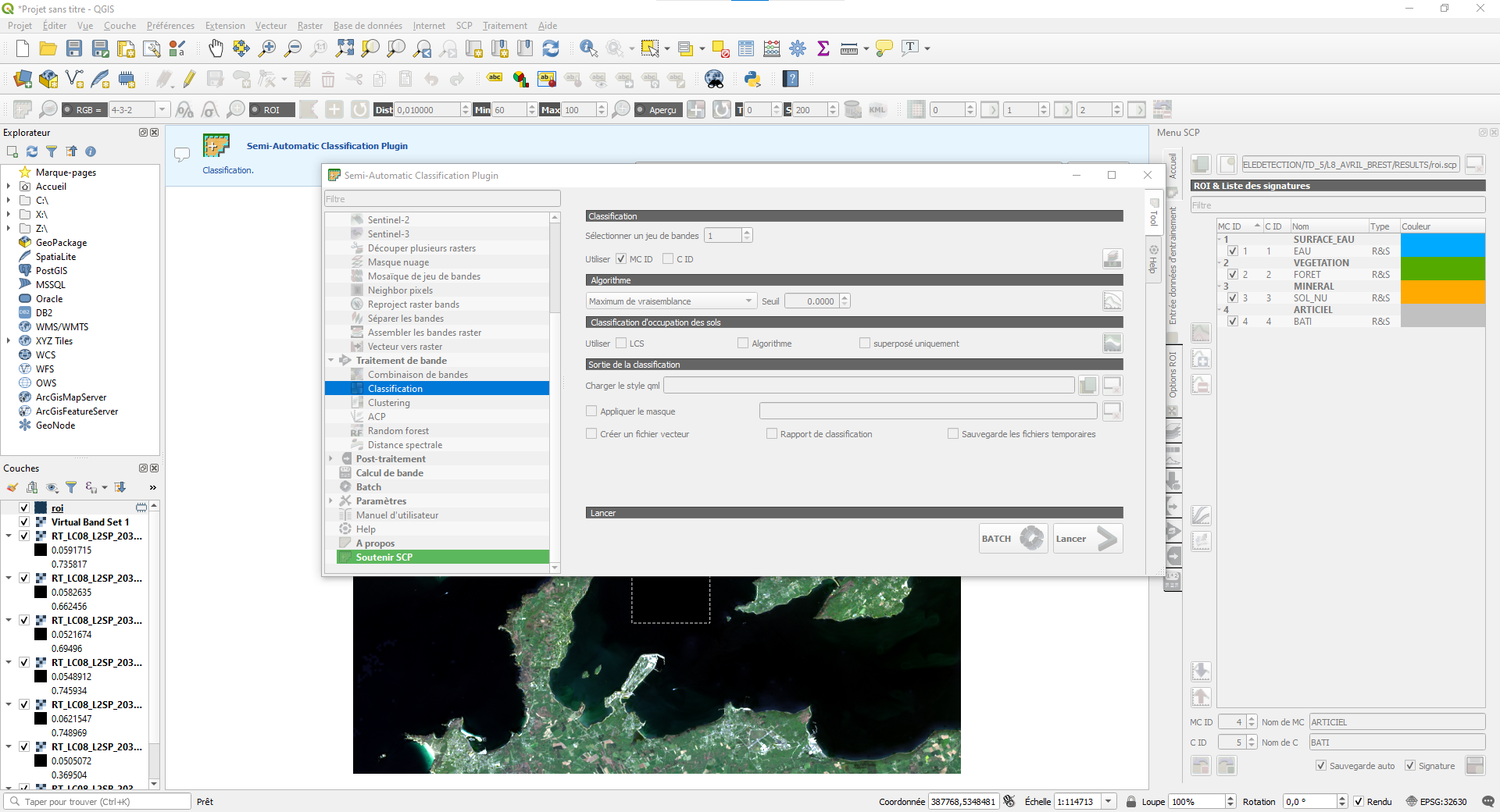Open the RGB 4-3-2 band combination dropdown
Image resolution: width=1500 pixels, height=812 pixels.
pyautogui.click(x=162, y=110)
